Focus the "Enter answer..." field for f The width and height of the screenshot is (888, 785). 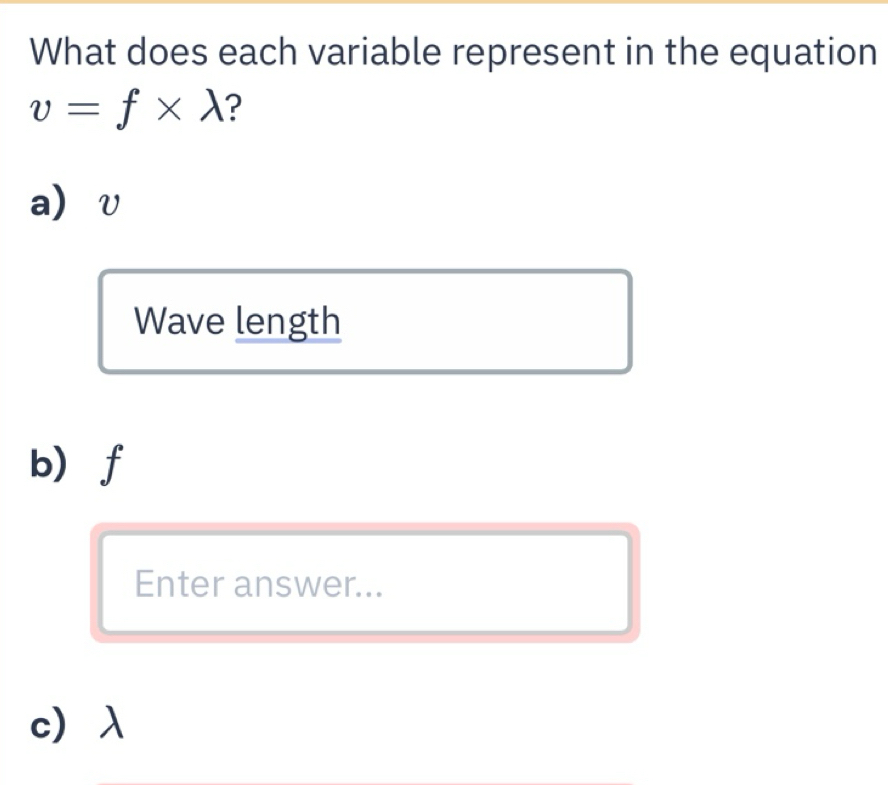pos(365,583)
